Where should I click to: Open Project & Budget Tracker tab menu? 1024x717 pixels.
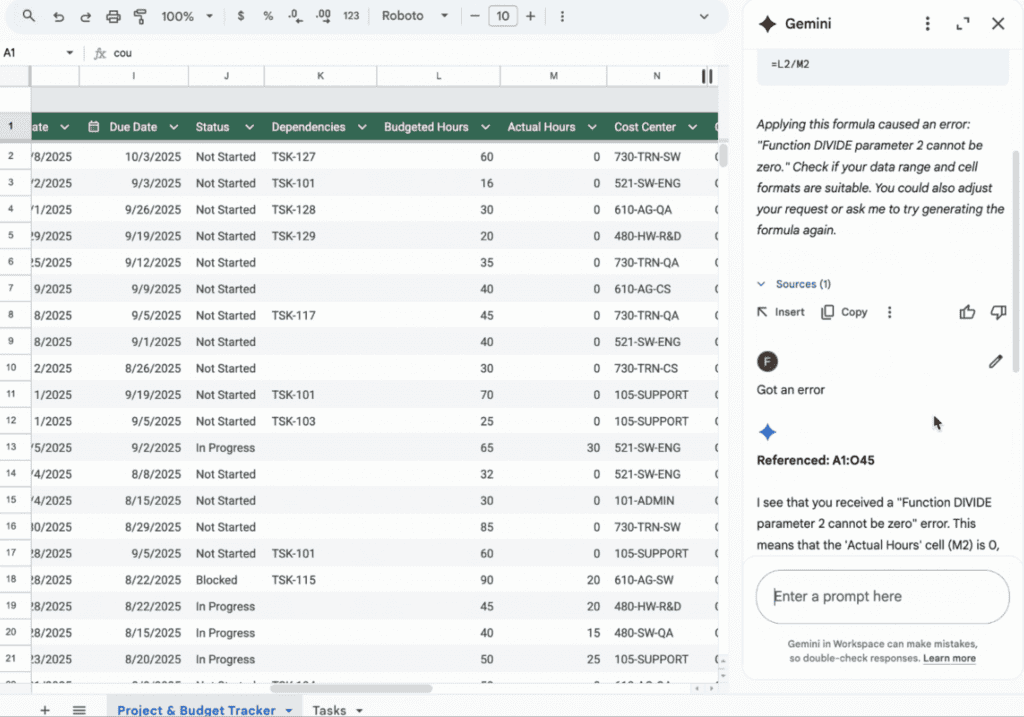289,710
